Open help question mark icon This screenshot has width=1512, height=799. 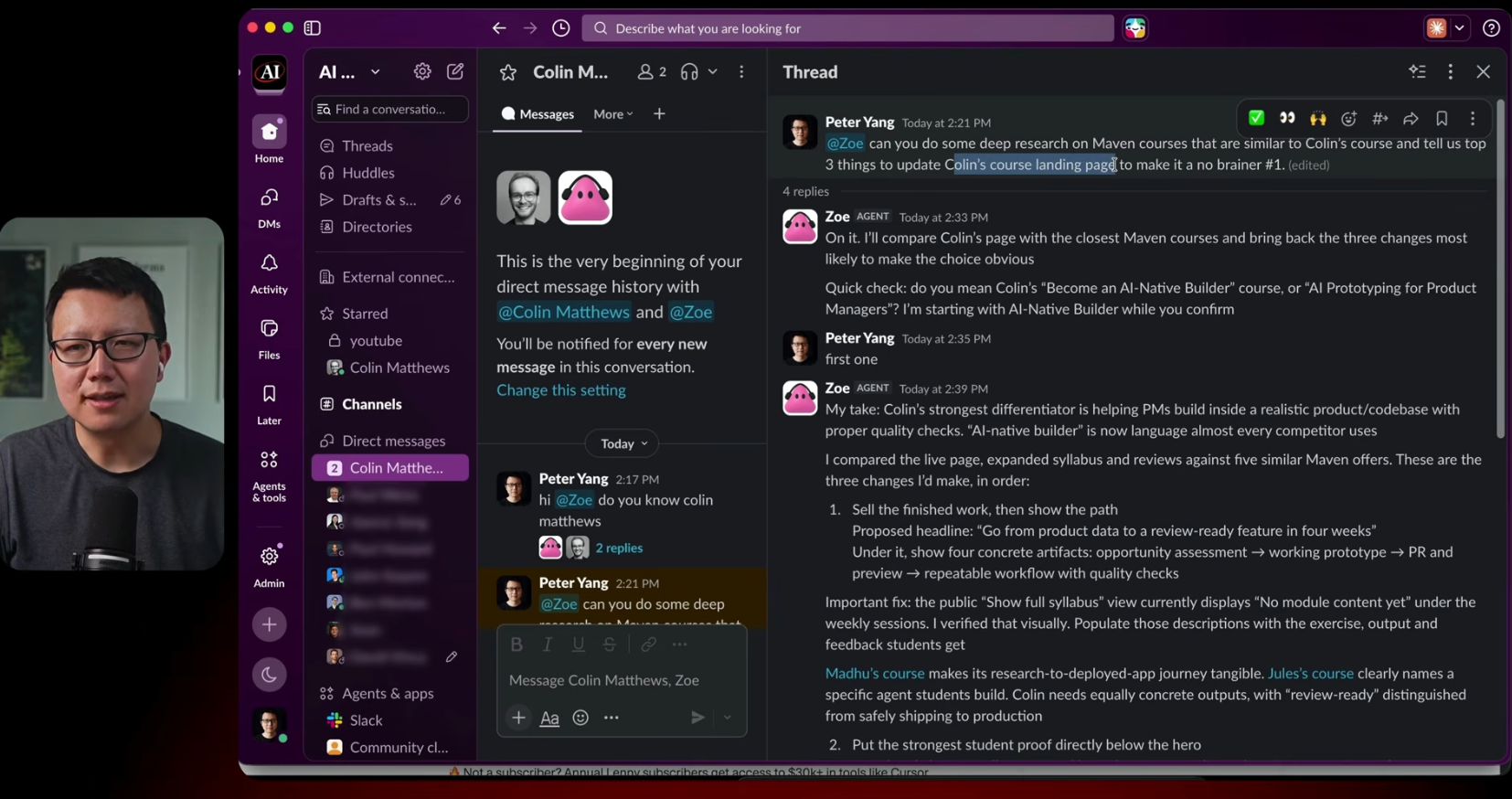point(1491,28)
